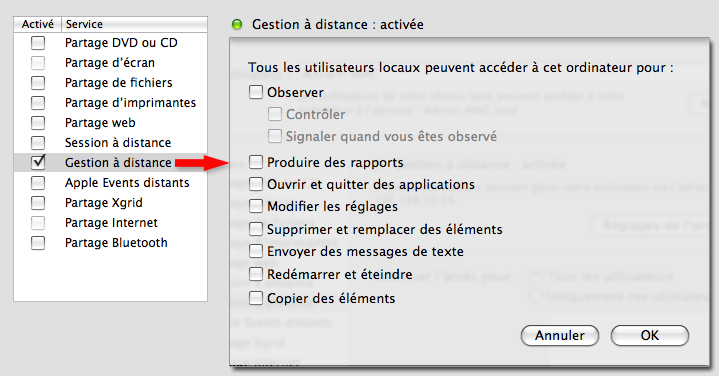The height and width of the screenshot is (376, 719).
Task: Enable Modifier les réglages checkbox
Action: tap(256, 206)
